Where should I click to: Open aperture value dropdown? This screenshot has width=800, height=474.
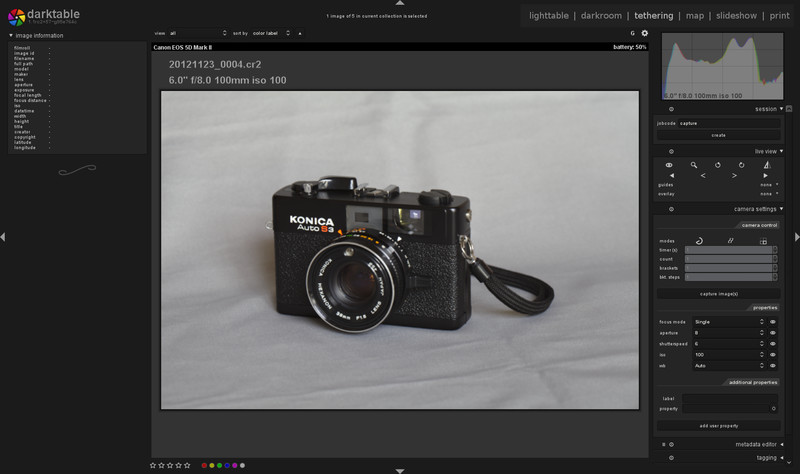click(x=729, y=333)
